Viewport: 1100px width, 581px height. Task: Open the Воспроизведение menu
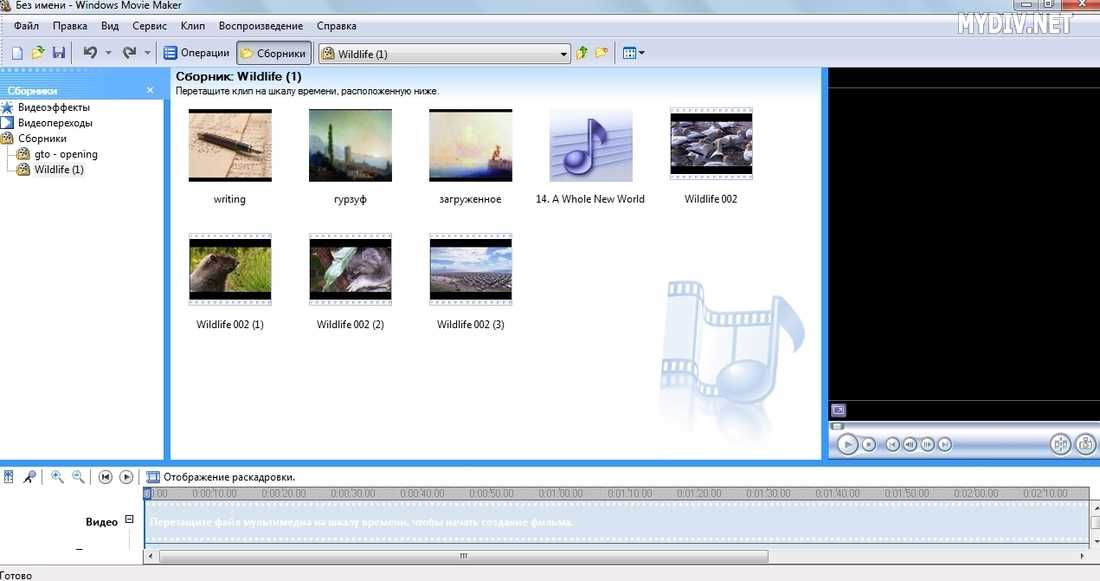pyautogui.click(x=259, y=26)
